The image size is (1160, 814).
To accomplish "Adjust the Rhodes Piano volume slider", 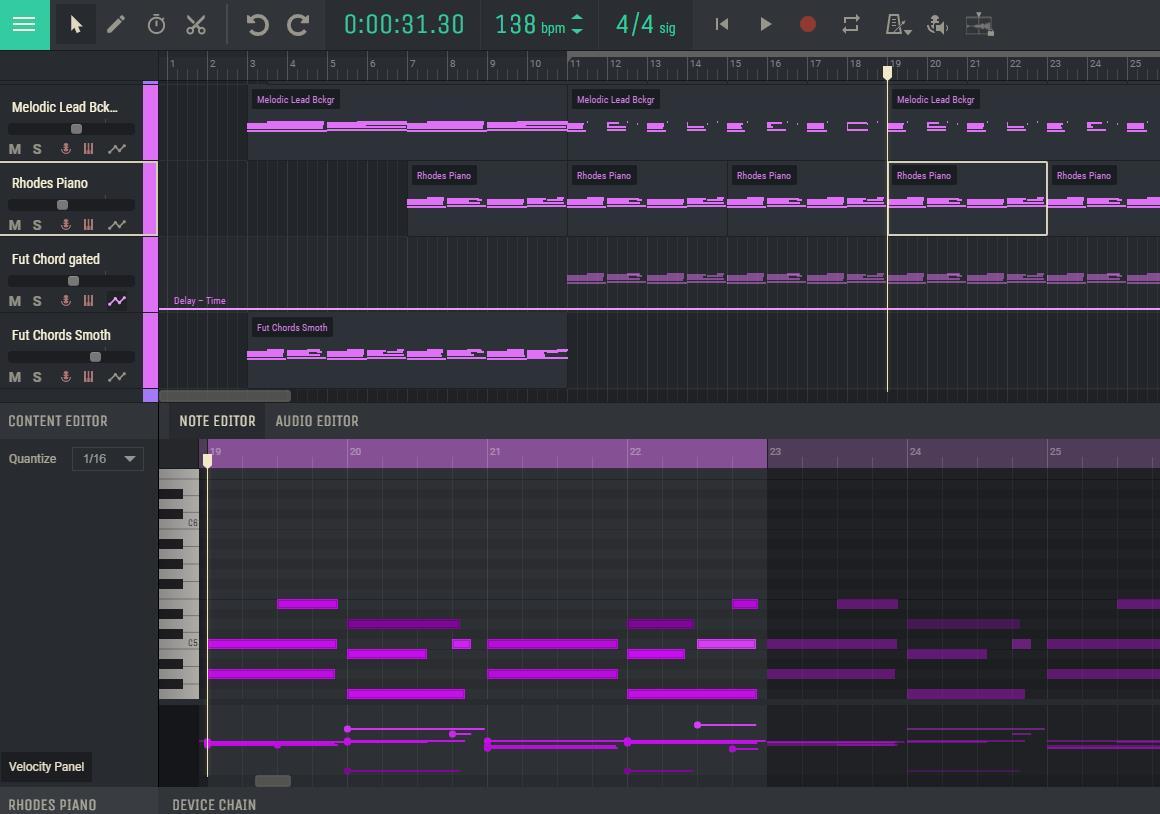I will point(62,204).
